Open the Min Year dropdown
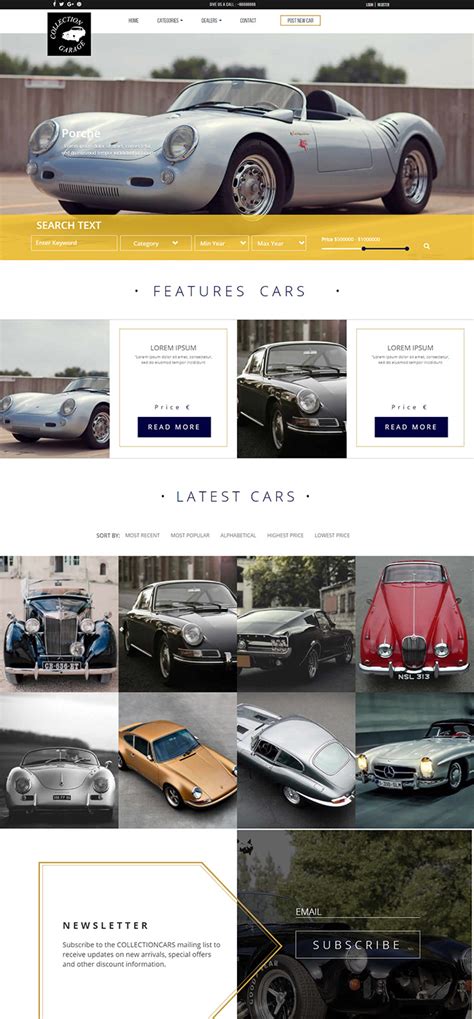 pos(222,243)
